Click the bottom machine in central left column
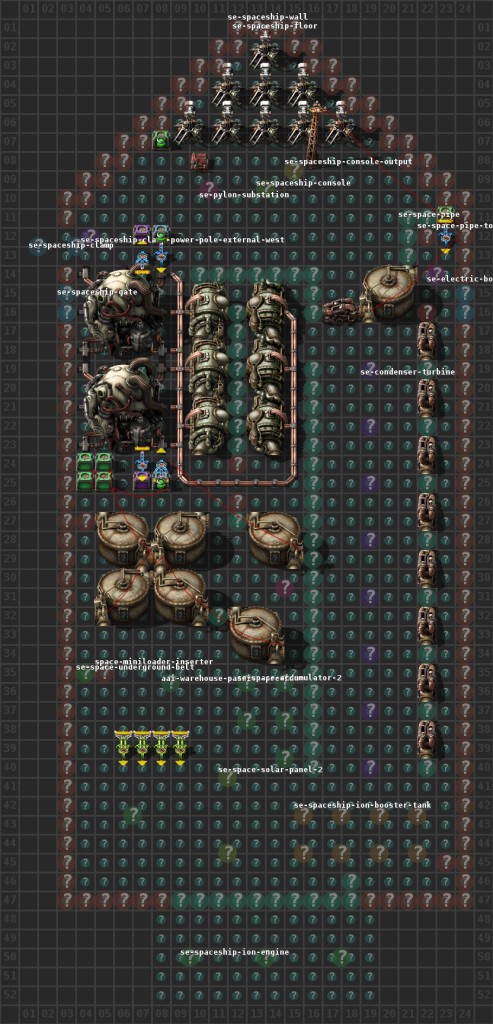The height and width of the screenshot is (1024, 493). point(208,427)
